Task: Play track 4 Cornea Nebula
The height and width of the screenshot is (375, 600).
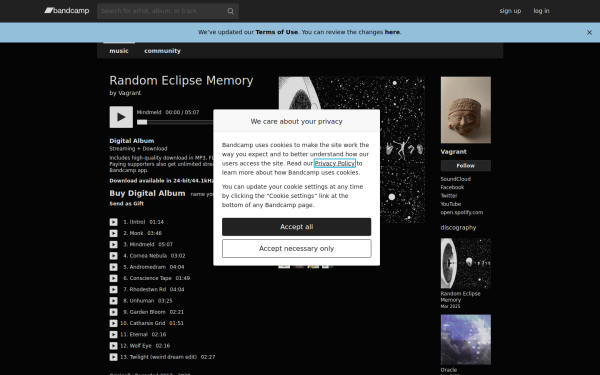Action: (114, 256)
